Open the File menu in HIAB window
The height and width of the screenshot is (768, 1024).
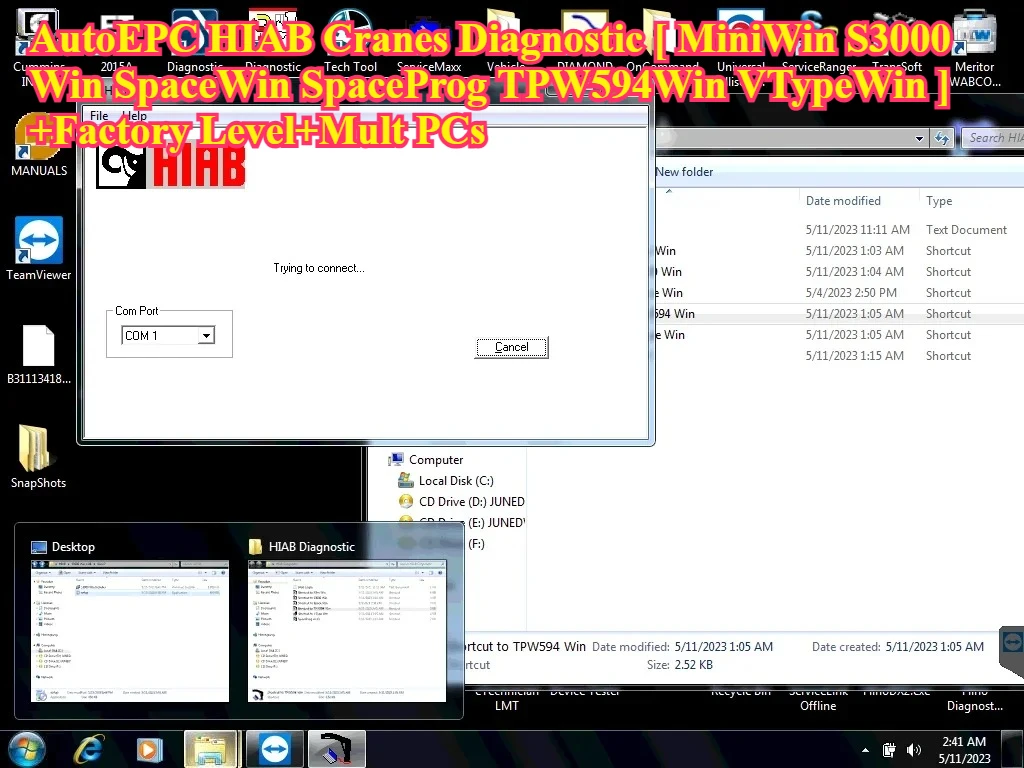tap(99, 116)
